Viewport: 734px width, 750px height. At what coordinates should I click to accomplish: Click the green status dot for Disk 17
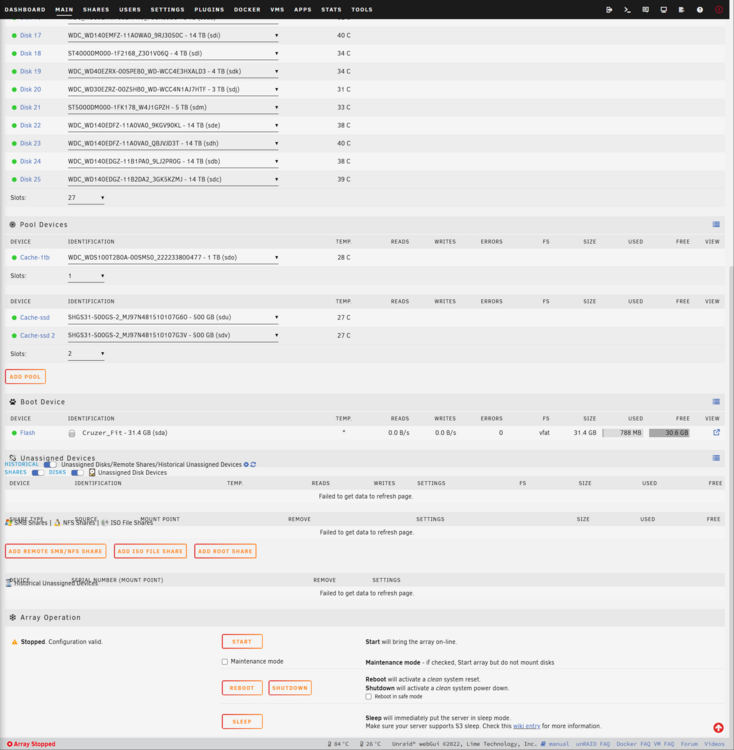[x=14, y=35]
